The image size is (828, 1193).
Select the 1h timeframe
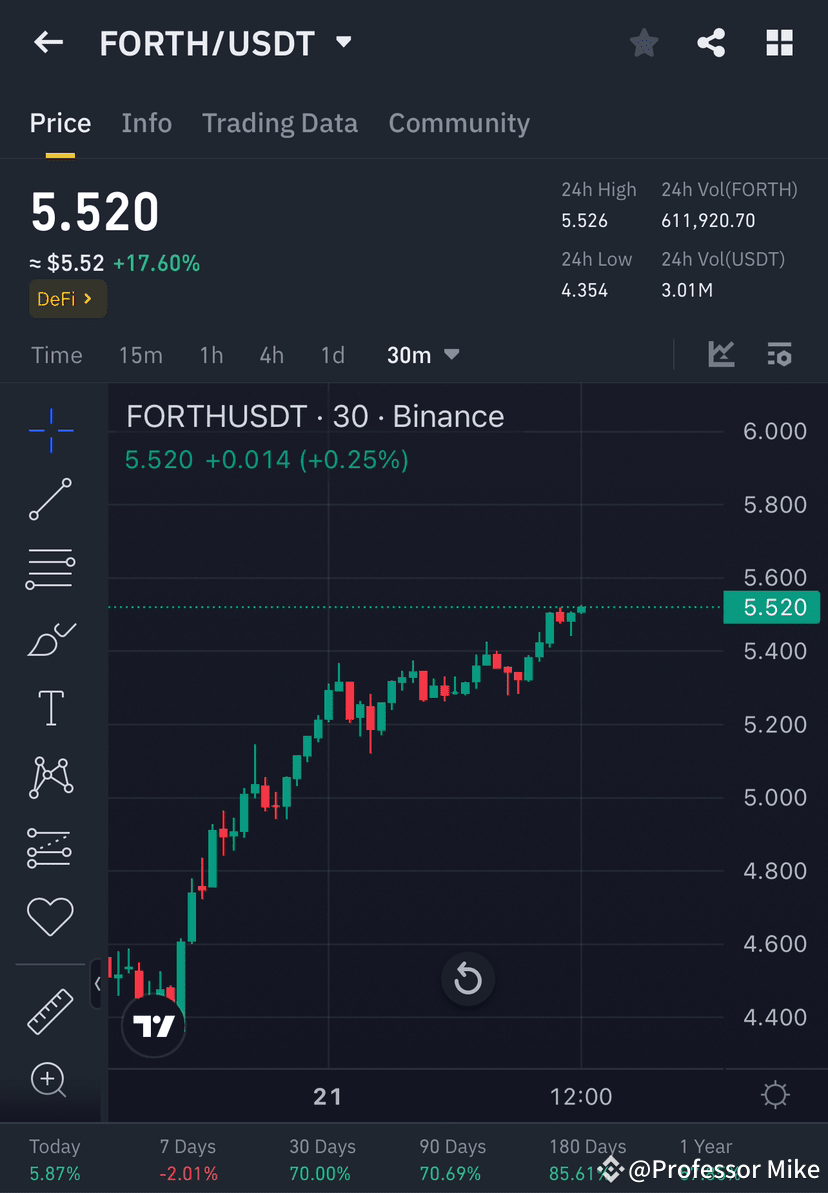[211, 354]
